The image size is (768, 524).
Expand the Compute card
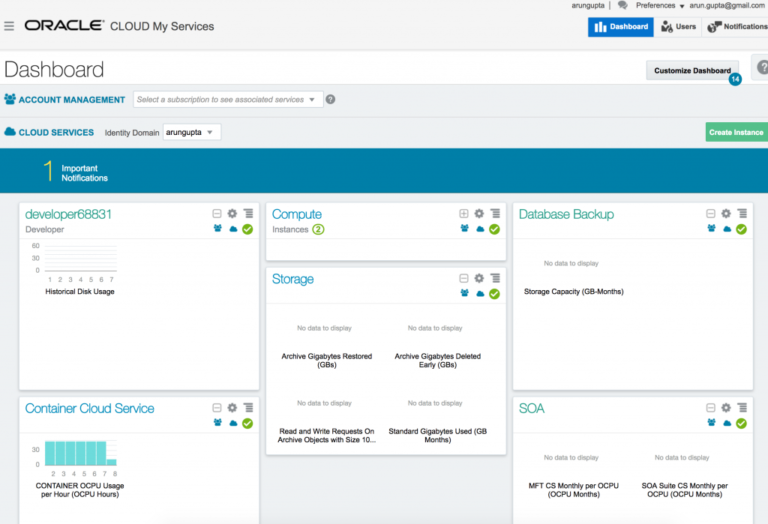pos(464,214)
